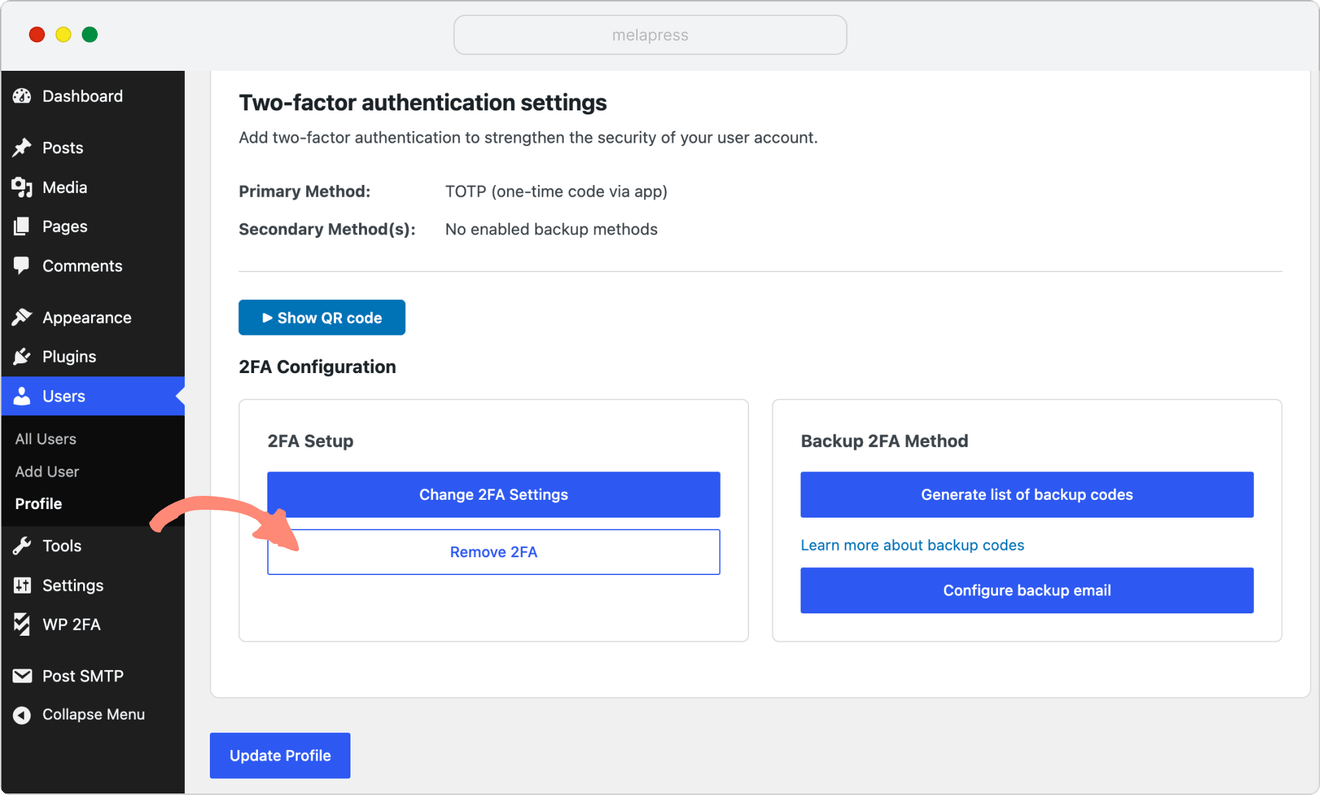Click the Tools wrench icon
Screen dimensions: 1320x795
coord(21,545)
